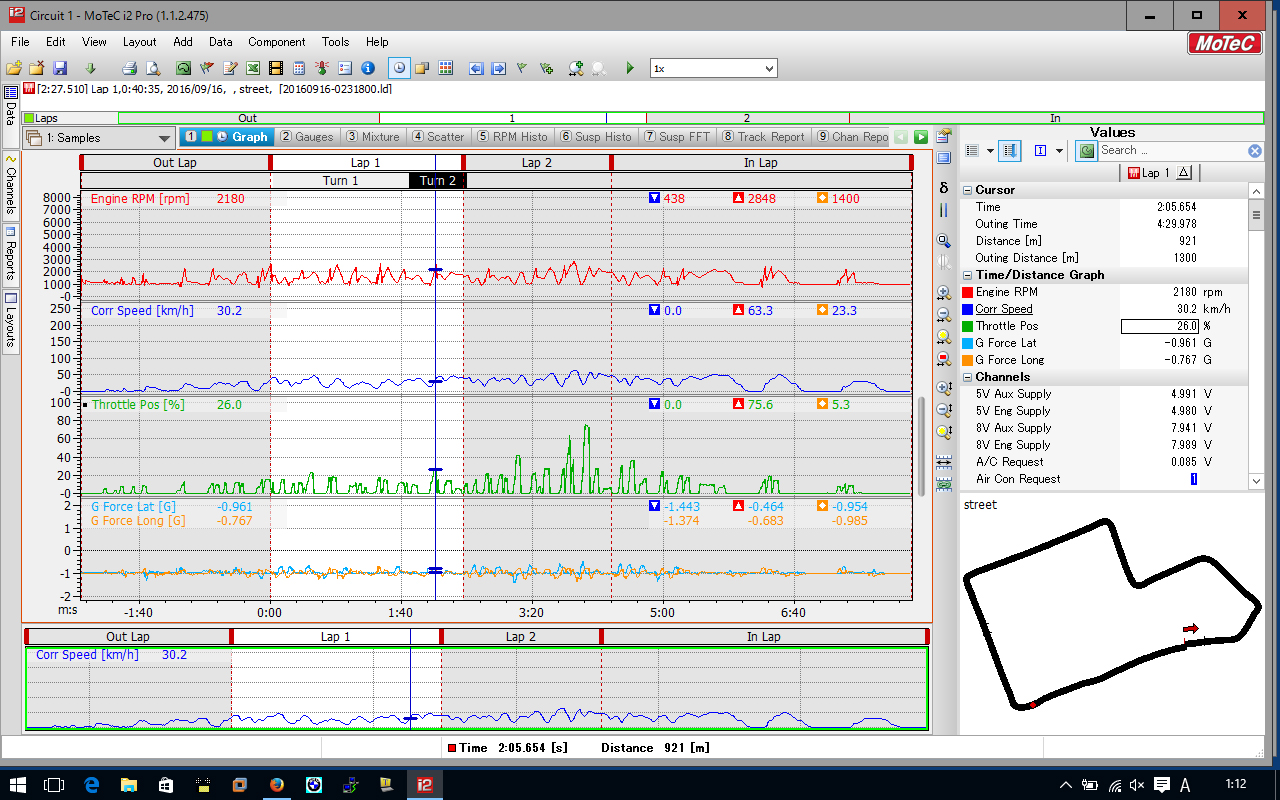Click the blue info circle icon
This screenshot has height=800, width=1280.
point(368,68)
